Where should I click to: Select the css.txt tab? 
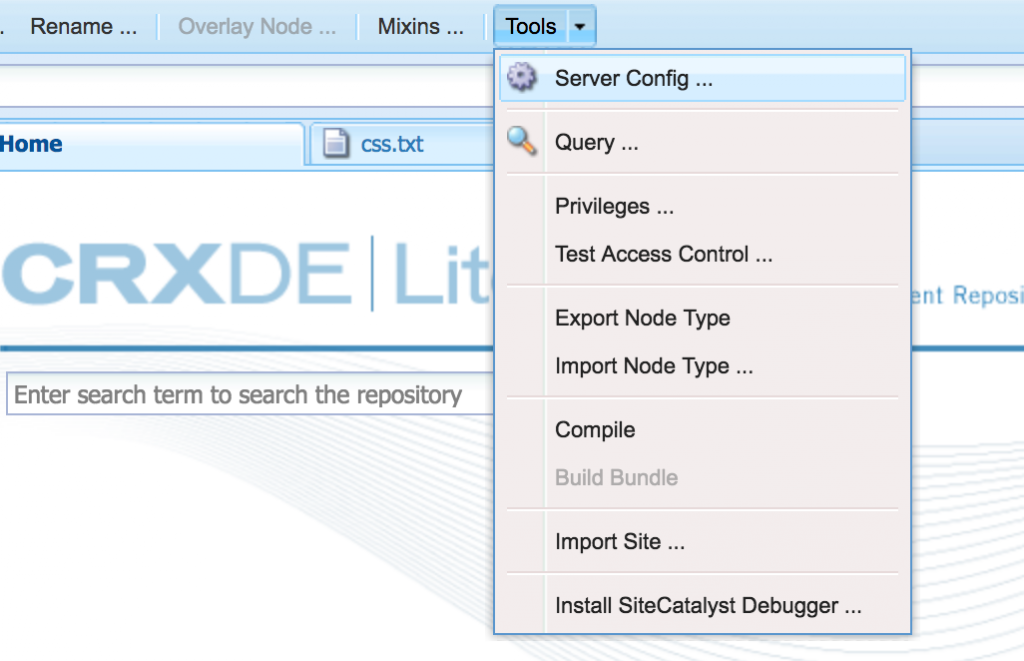(x=390, y=143)
